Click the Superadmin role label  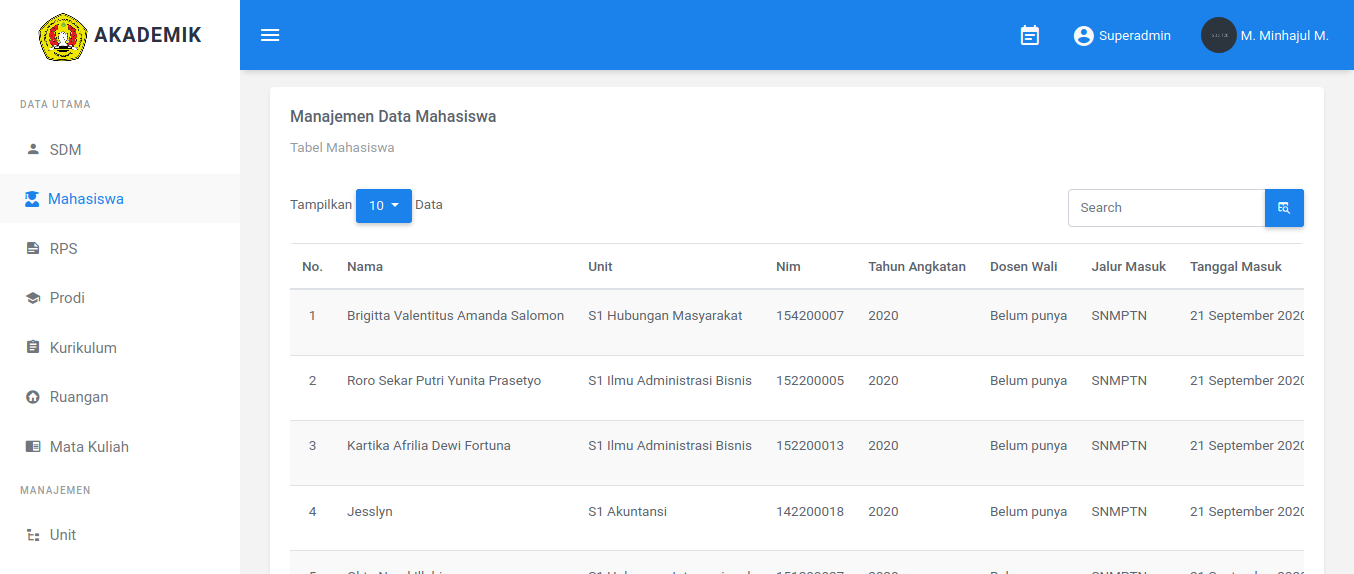point(1135,35)
